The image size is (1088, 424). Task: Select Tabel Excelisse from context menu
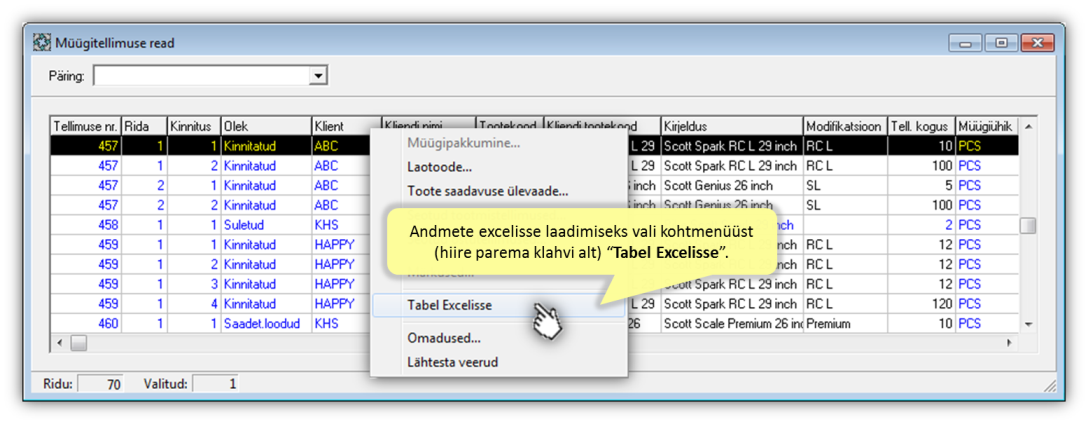tap(449, 305)
